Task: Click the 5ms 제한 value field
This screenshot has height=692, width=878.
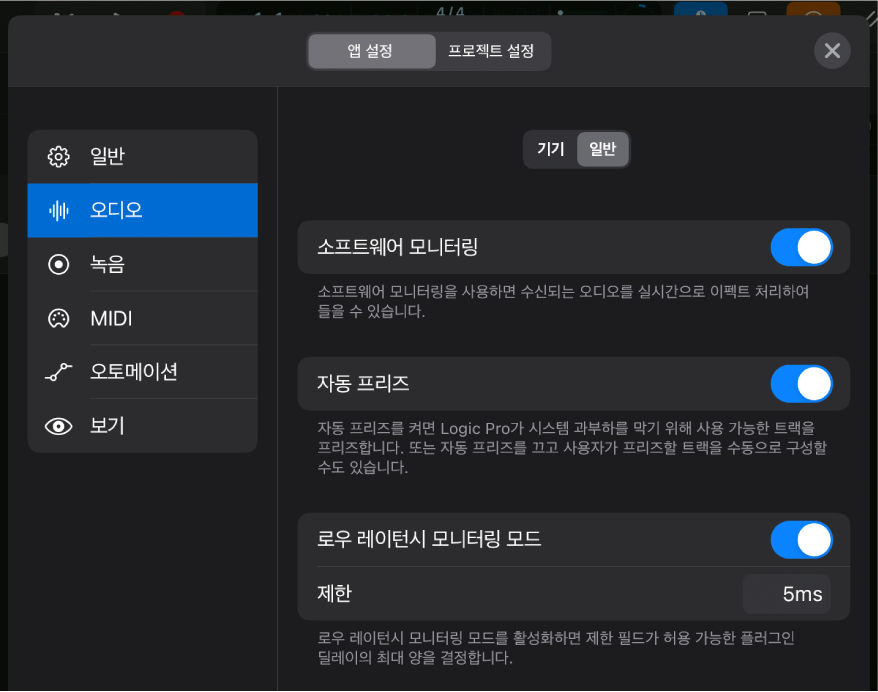Action: [x=786, y=594]
